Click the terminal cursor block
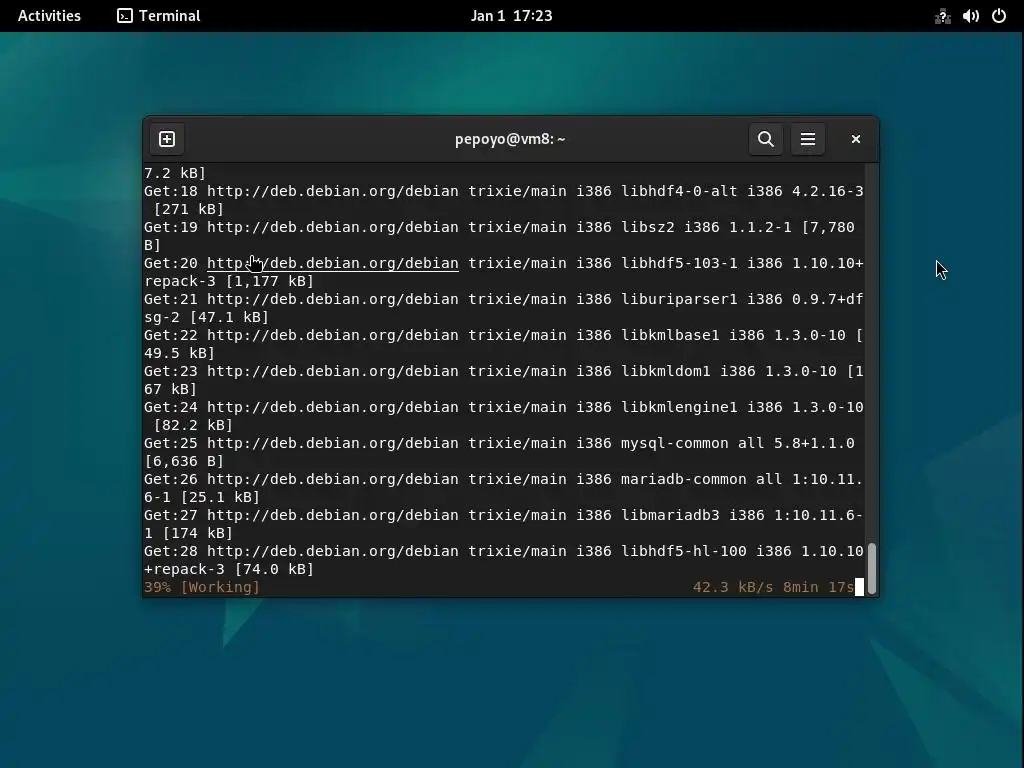 (859, 587)
